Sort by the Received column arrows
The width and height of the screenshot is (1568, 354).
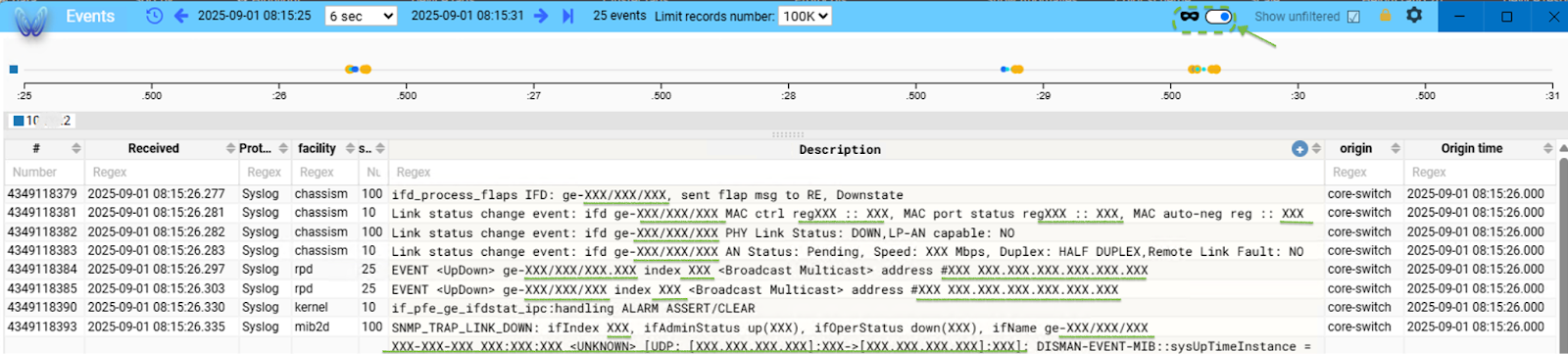pyautogui.click(x=230, y=148)
